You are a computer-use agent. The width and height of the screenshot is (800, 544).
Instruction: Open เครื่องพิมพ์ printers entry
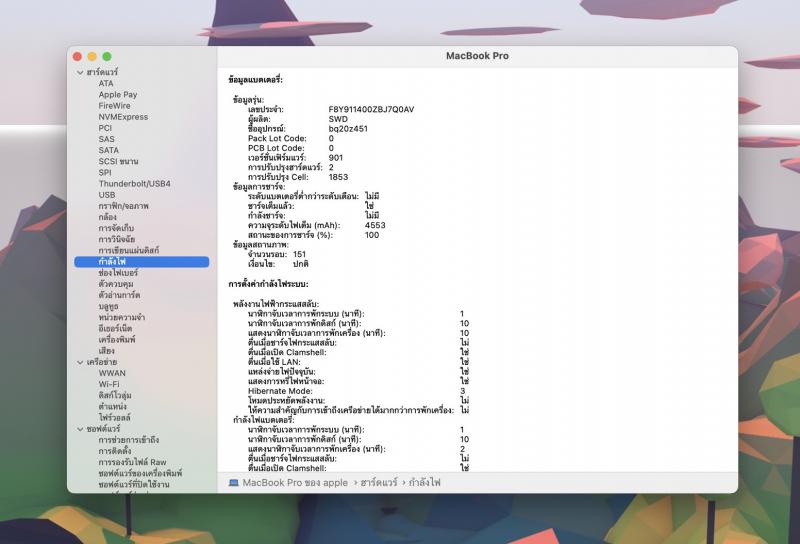coord(117,340)
